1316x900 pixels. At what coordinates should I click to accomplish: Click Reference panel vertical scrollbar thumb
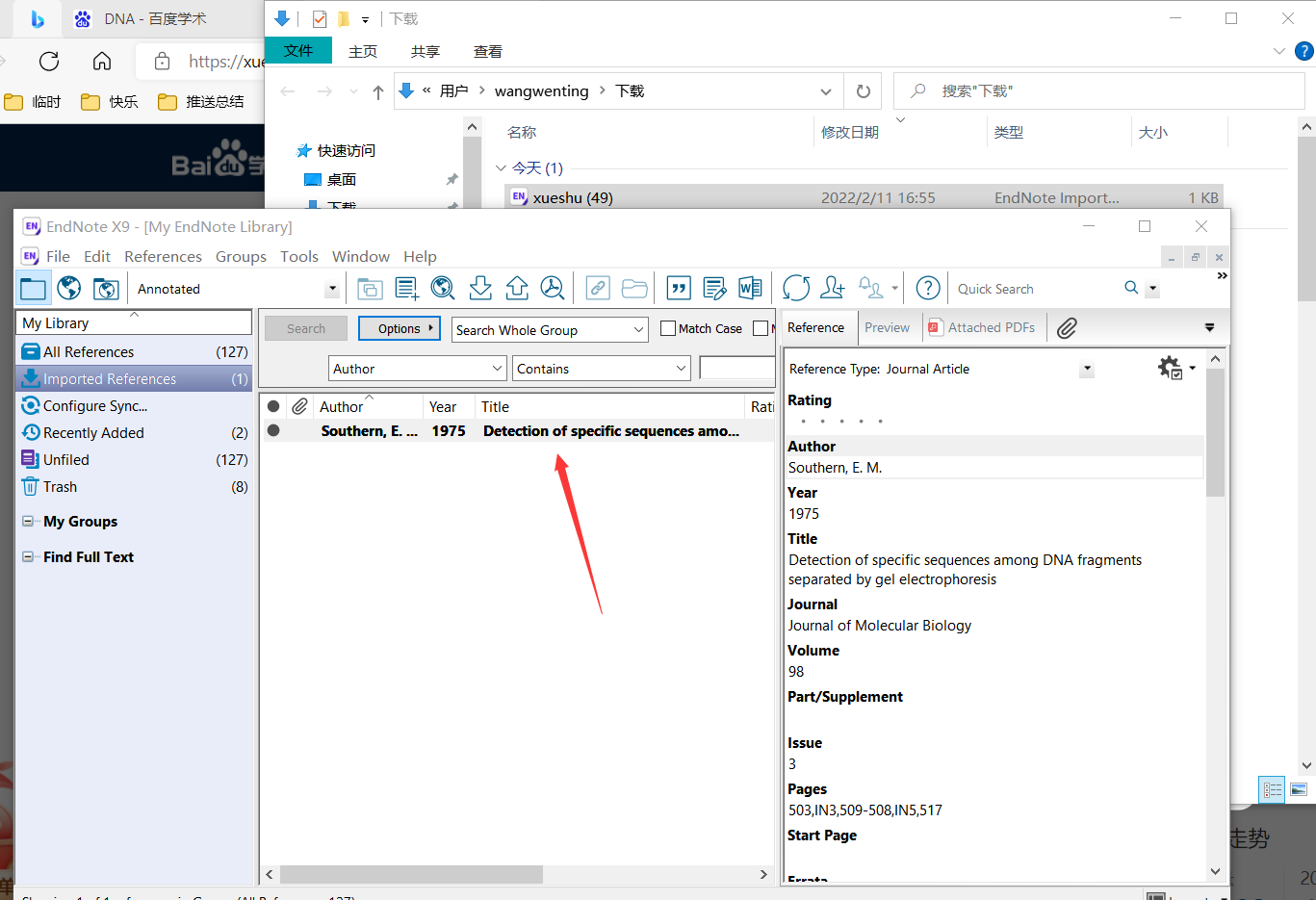click(x=1215, y=431)
